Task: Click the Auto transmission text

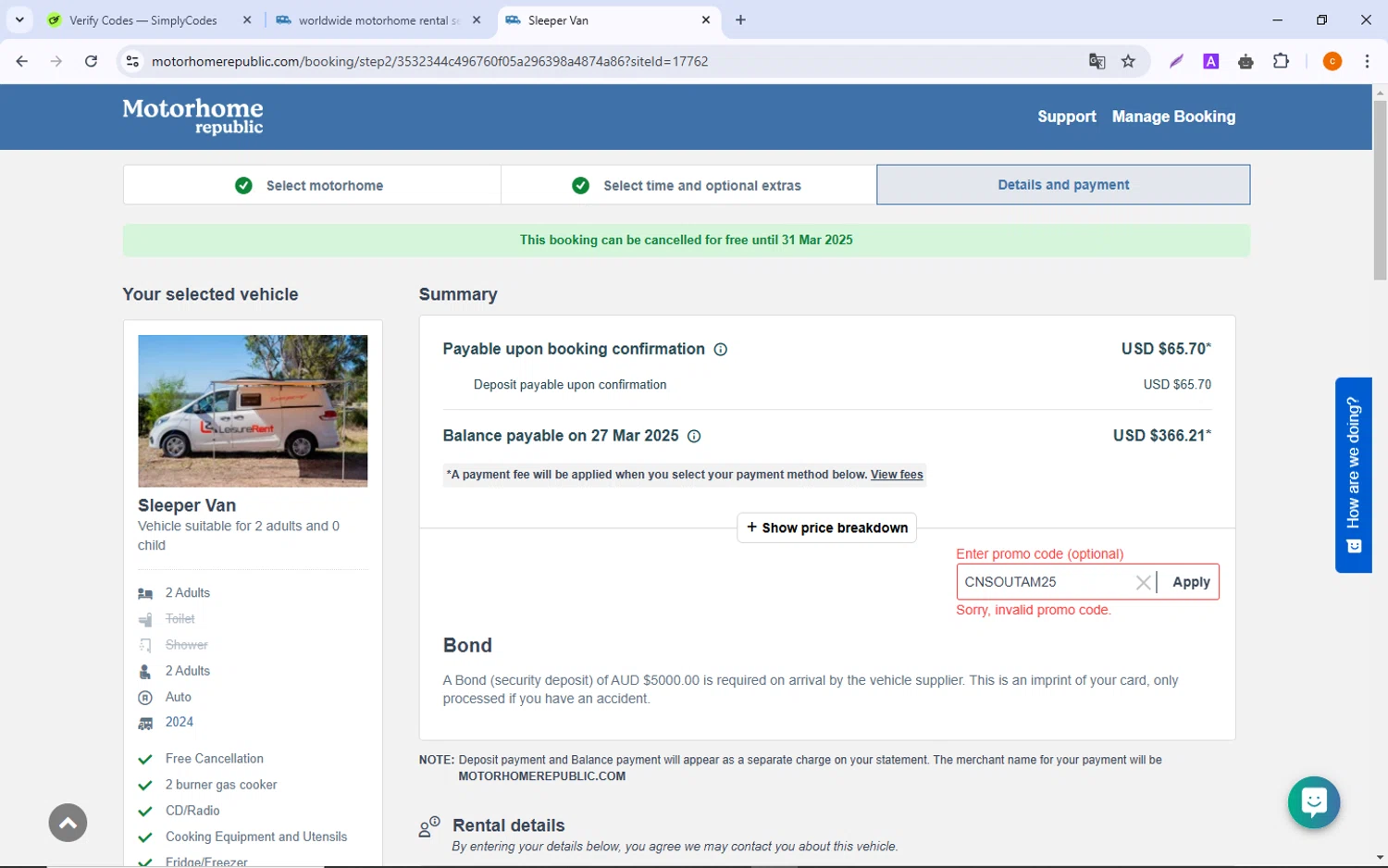Action: tap(179, 697)
